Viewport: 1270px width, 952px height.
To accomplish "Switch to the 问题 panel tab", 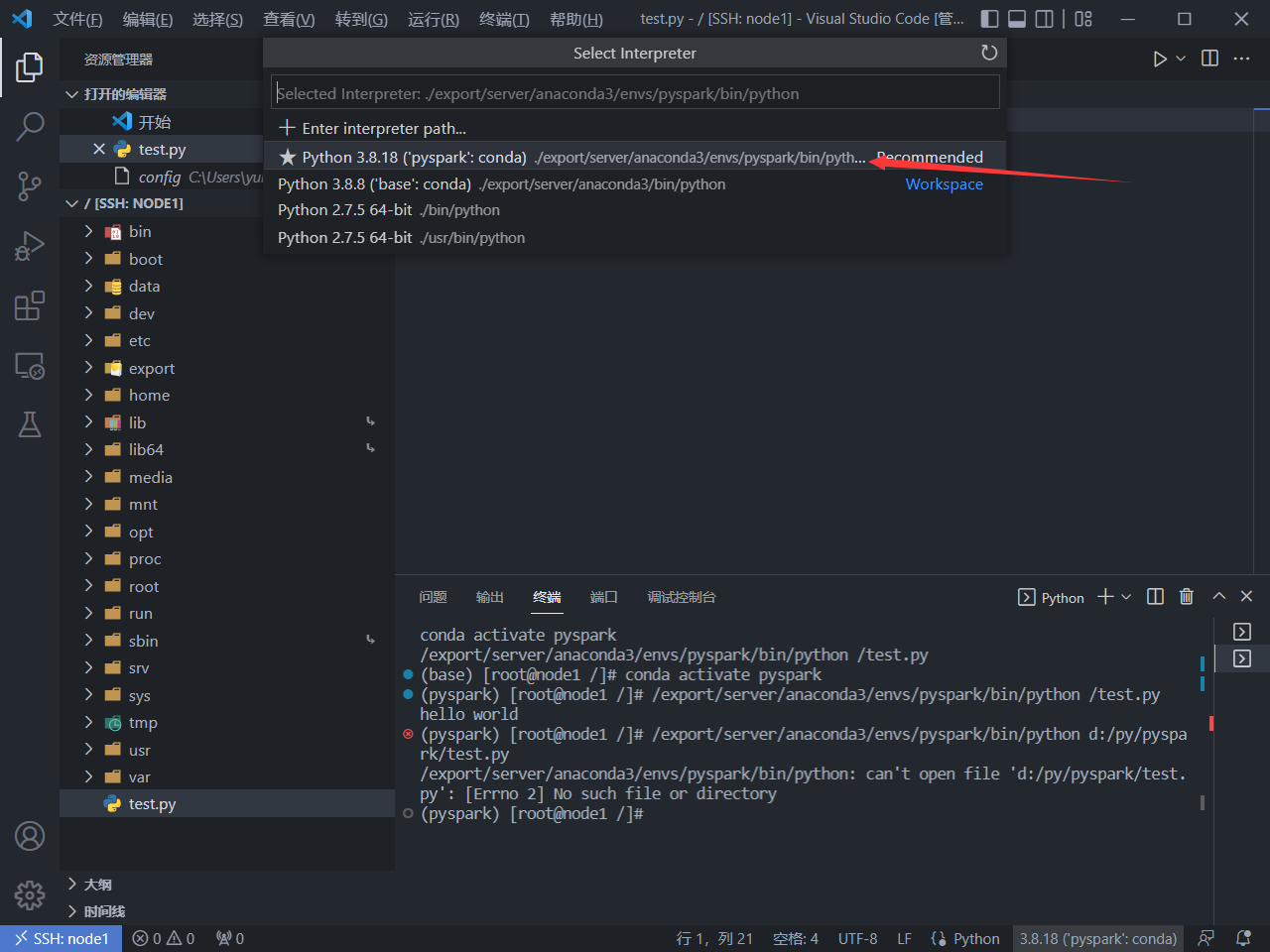I will pos(433,597).
